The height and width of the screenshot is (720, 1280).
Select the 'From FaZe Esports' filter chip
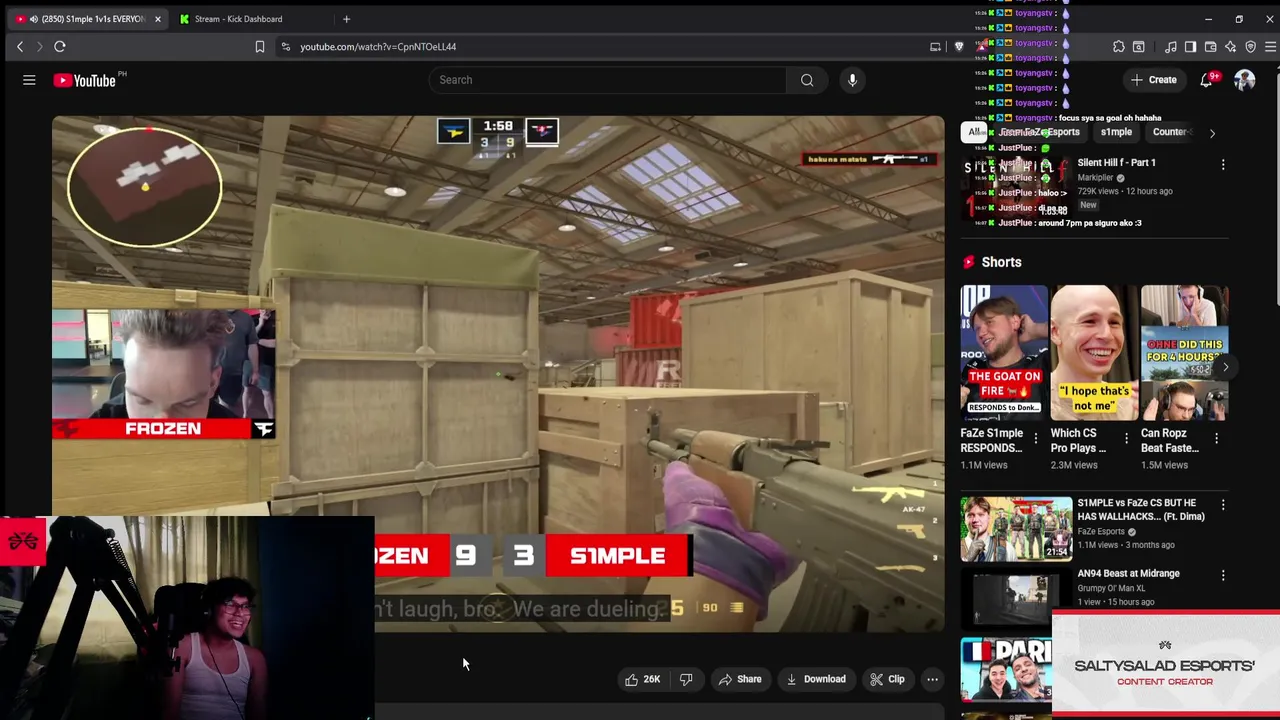coord(1040,132)
